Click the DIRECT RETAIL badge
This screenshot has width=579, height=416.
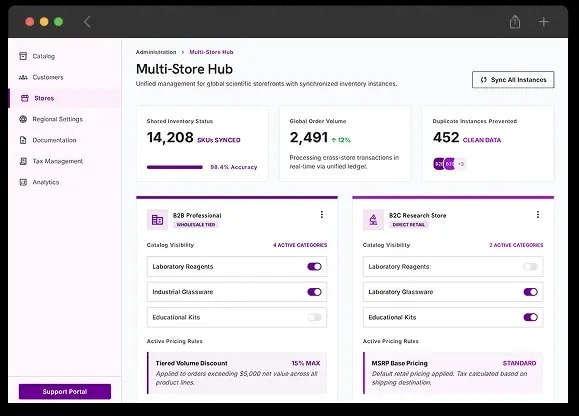pos(408,225)
